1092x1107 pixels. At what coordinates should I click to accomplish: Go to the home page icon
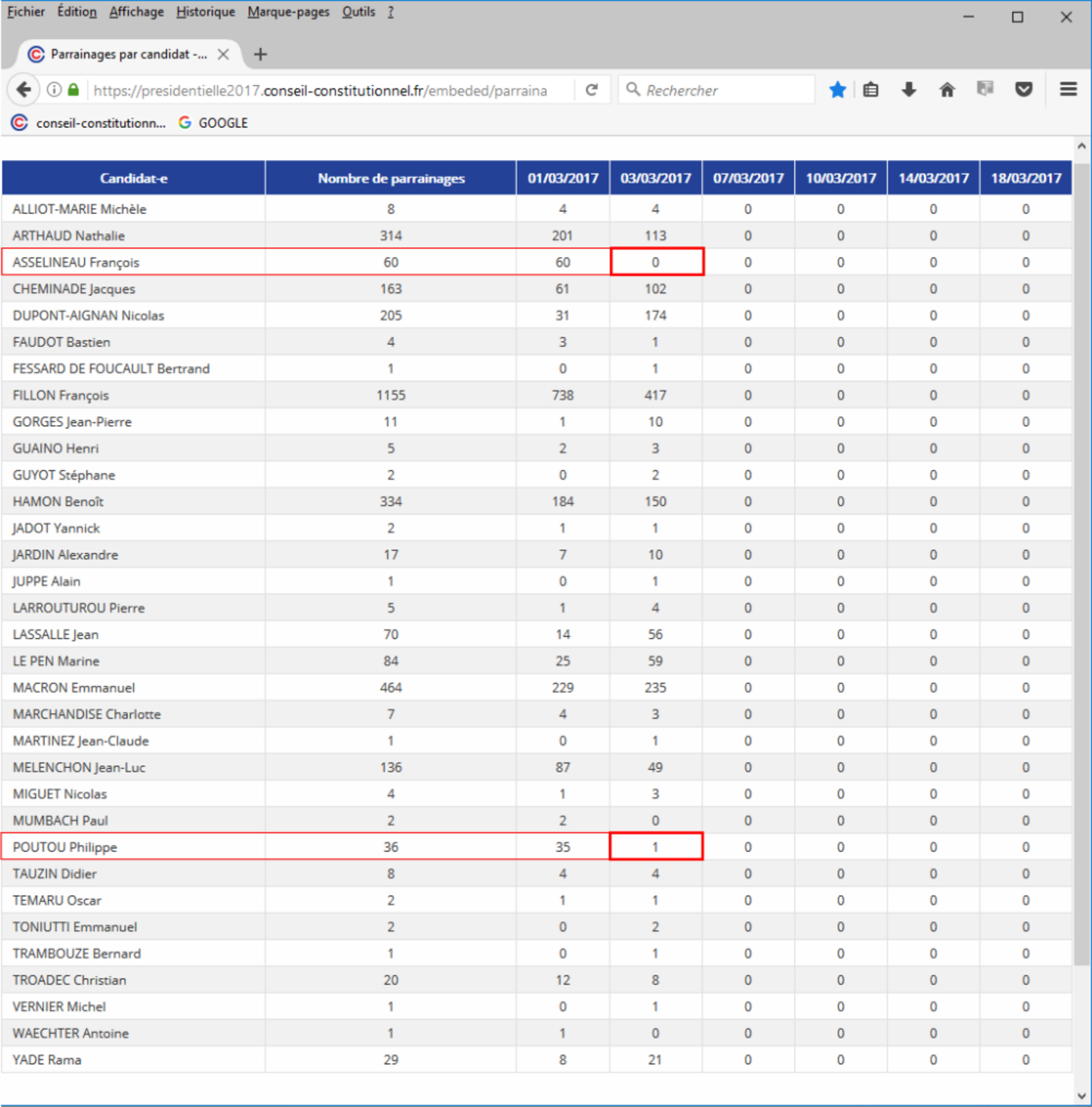click(947, 90)
